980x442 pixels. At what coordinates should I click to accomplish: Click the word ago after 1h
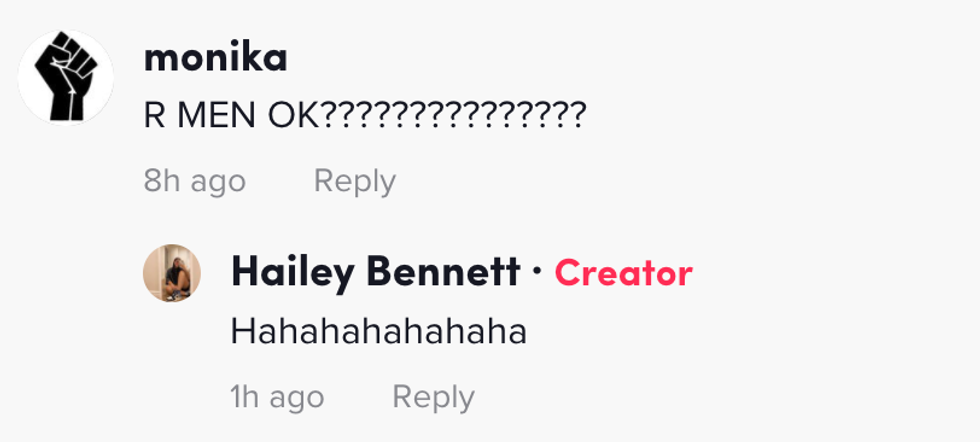coord(297,398)
